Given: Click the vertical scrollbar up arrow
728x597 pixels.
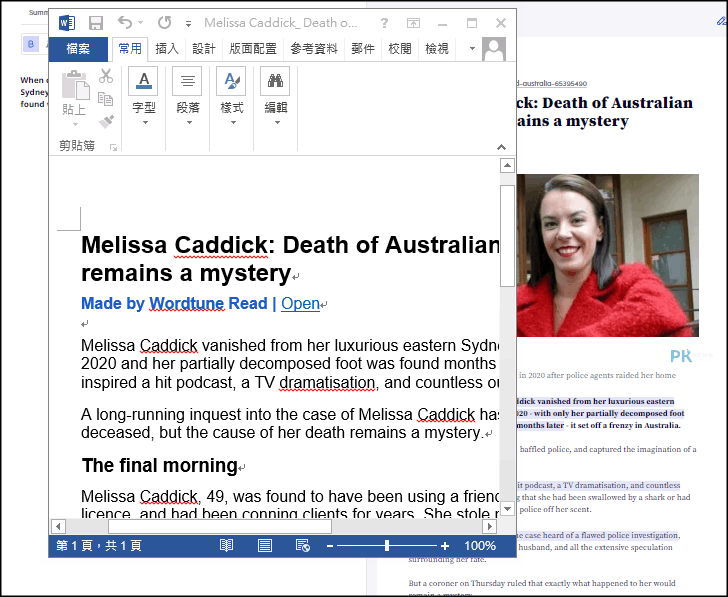Looking at the screenshot, I should coord(507,165).
